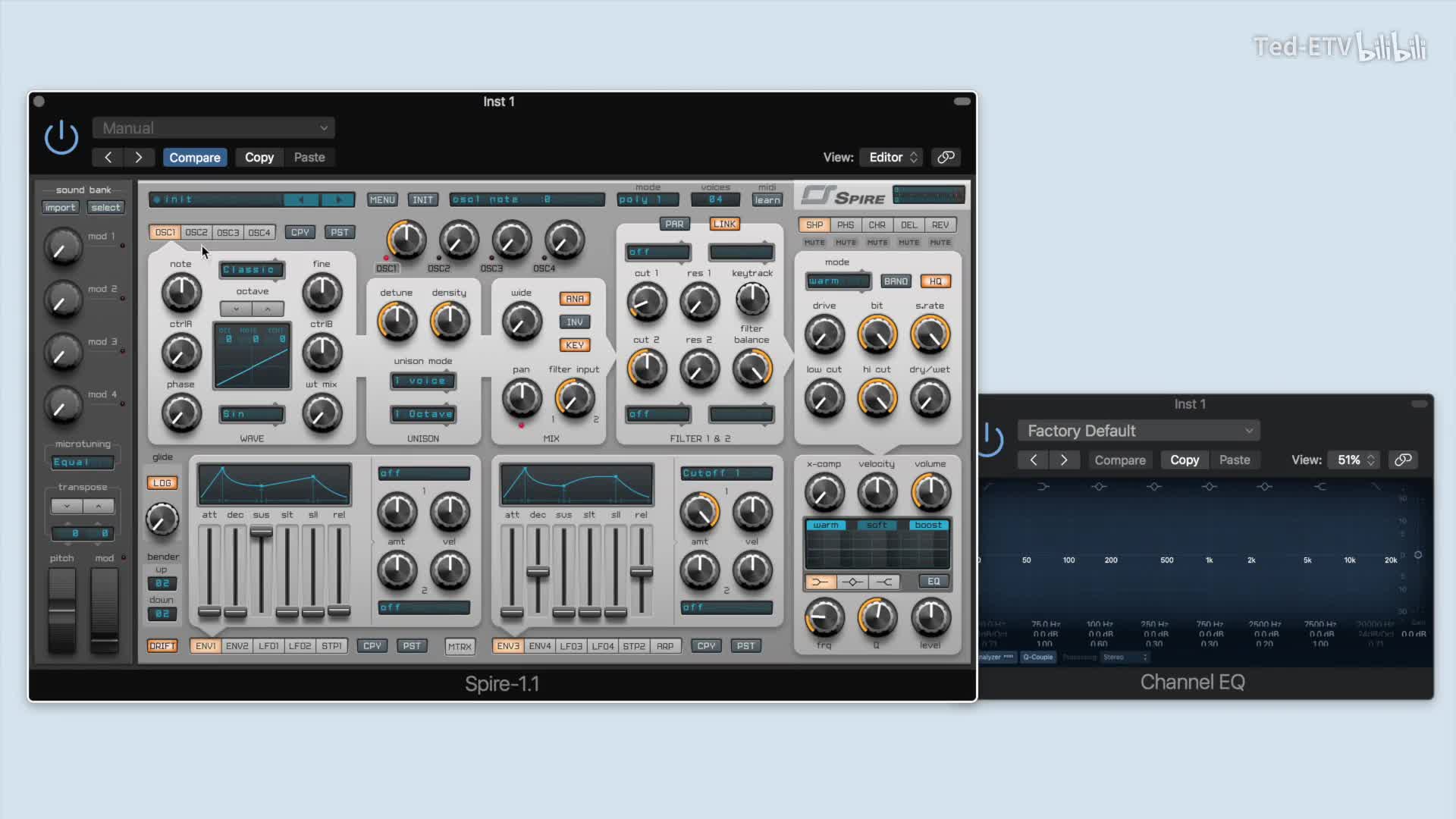Toggle the ANA oscillator button
This screenshot has width=1456, height=819.
[575, 299]
